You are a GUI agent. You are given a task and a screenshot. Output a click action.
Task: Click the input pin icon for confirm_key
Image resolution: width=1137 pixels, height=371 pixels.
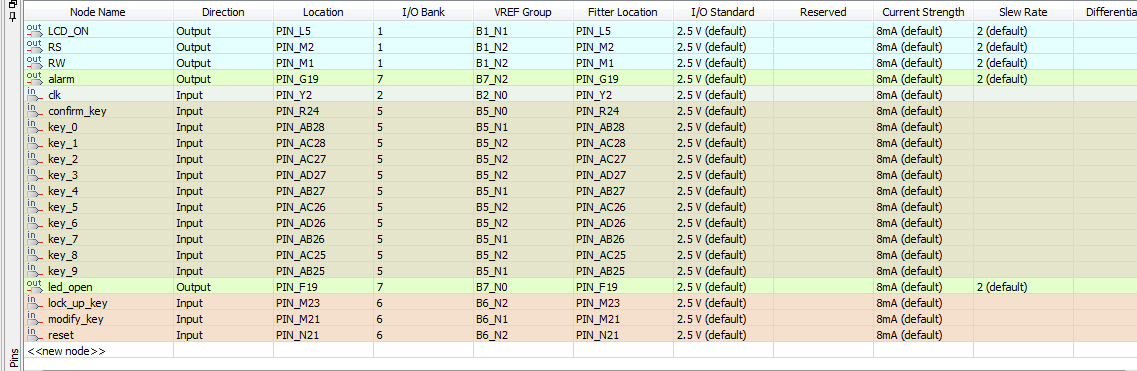(x=34, y=110)
